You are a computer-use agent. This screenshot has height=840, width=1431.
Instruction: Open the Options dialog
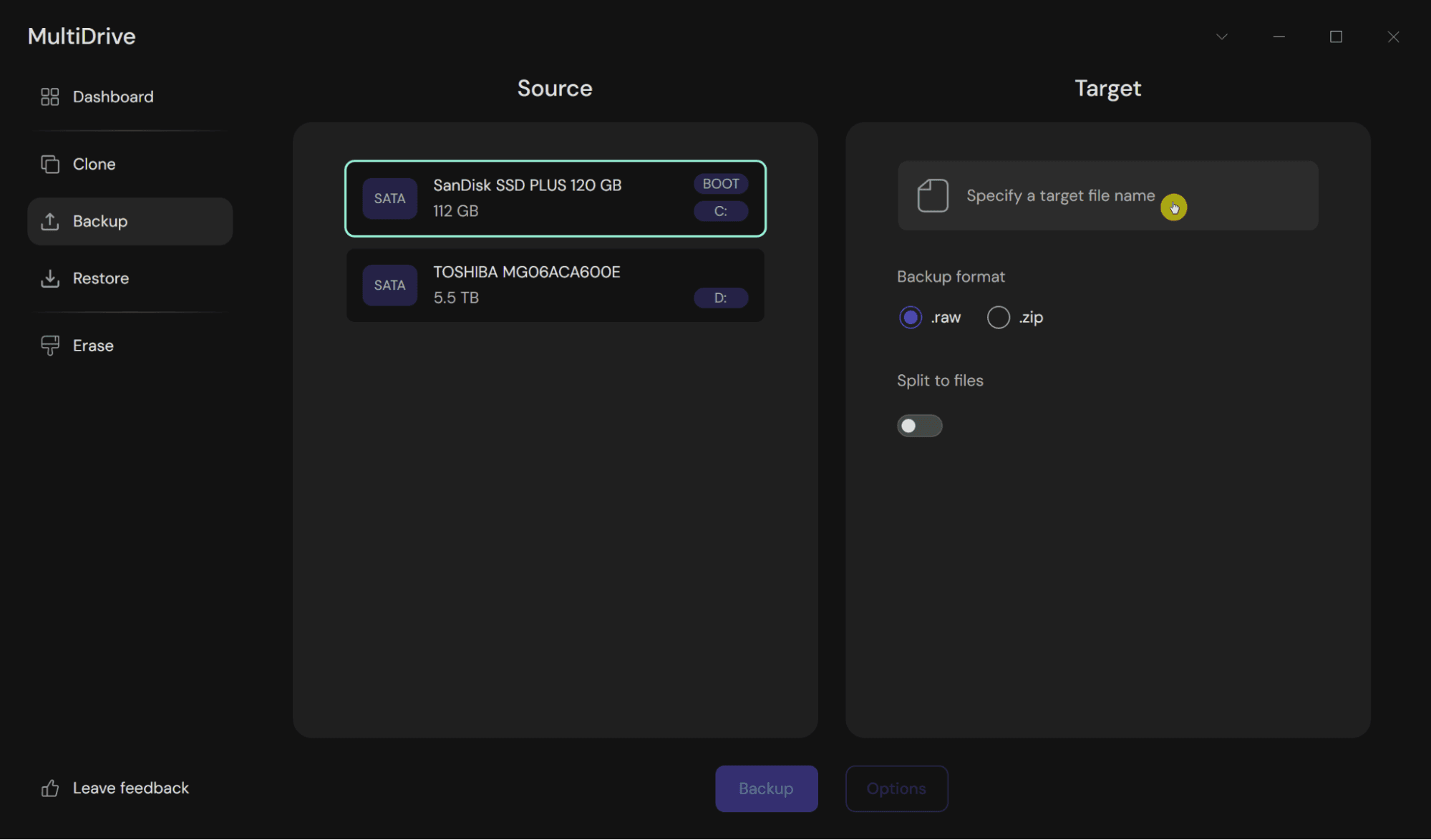[x=896, y=788]
